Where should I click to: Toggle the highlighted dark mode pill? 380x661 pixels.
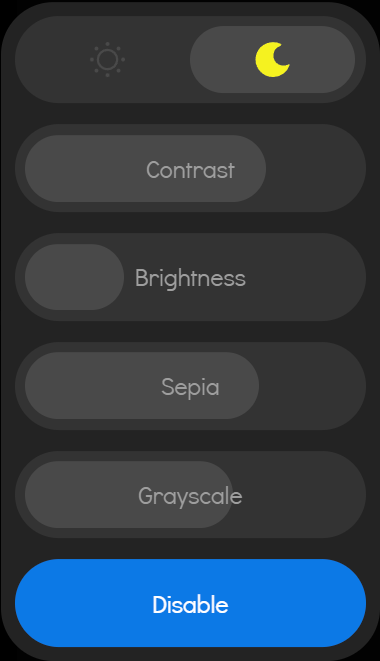272,59
